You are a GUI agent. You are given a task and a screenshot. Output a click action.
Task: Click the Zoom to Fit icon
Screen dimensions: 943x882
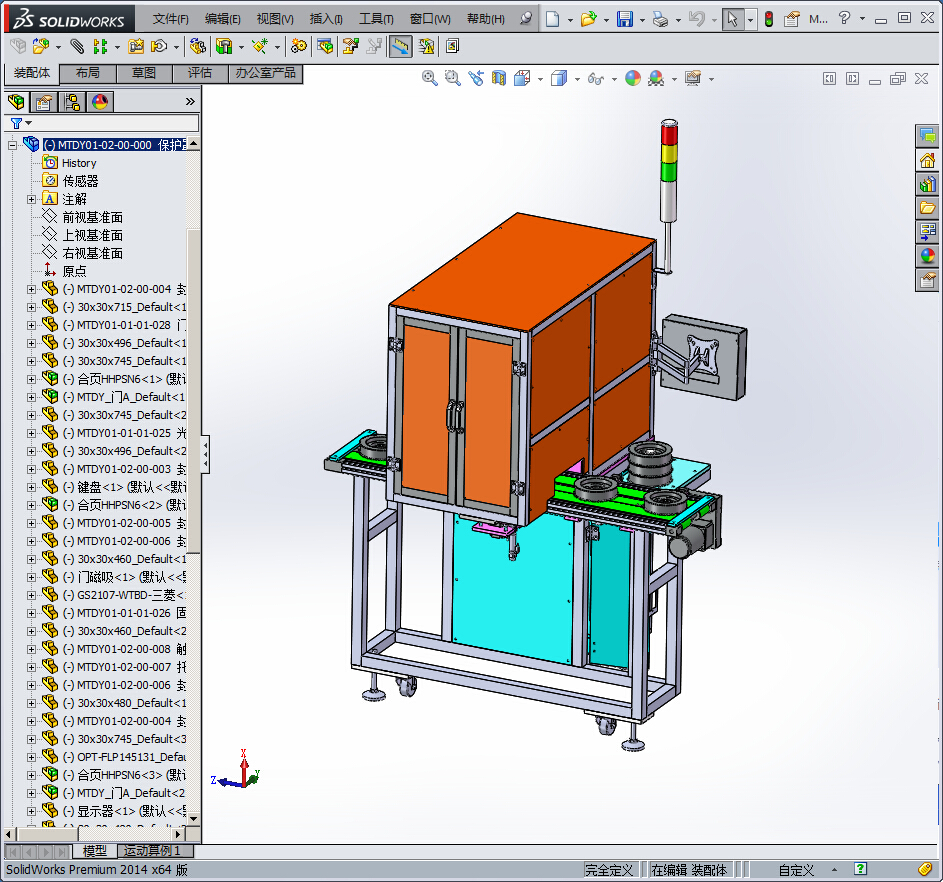(x=429, y=78)
